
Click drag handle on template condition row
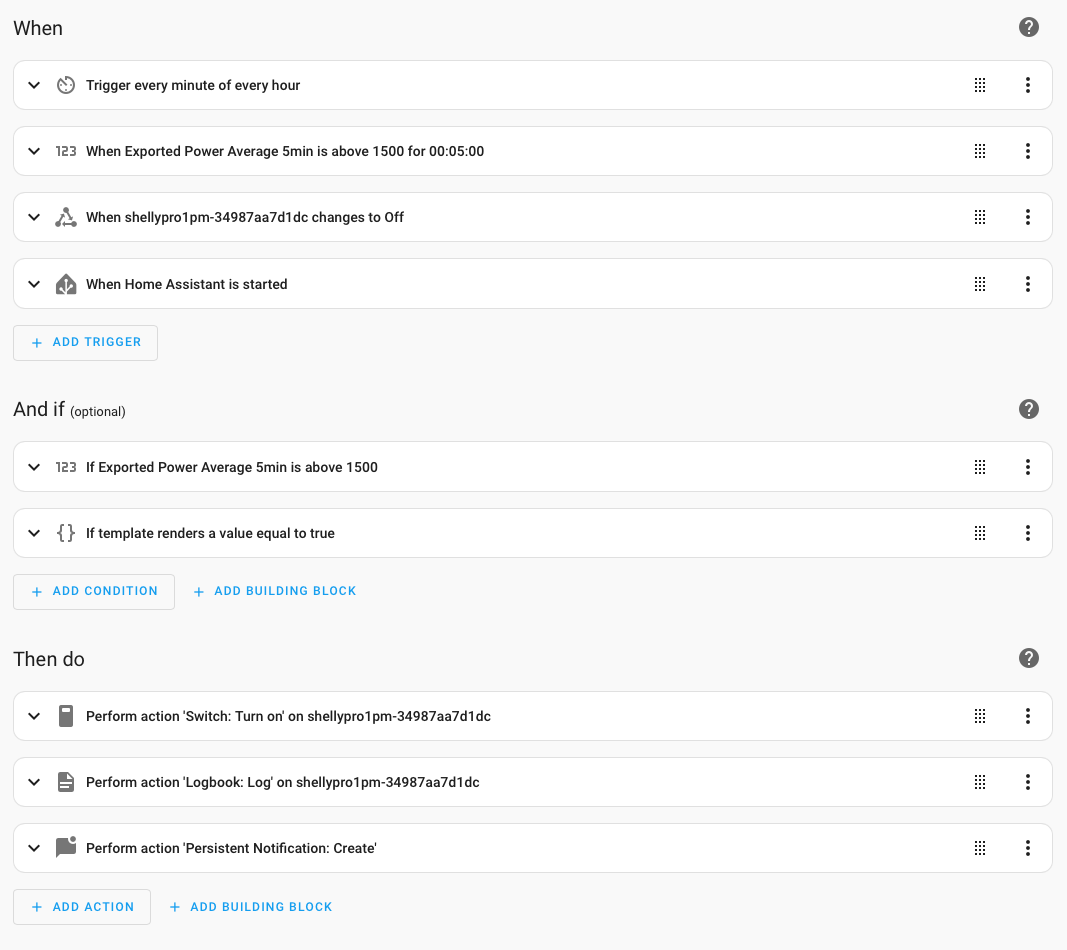tap(980, 533)
